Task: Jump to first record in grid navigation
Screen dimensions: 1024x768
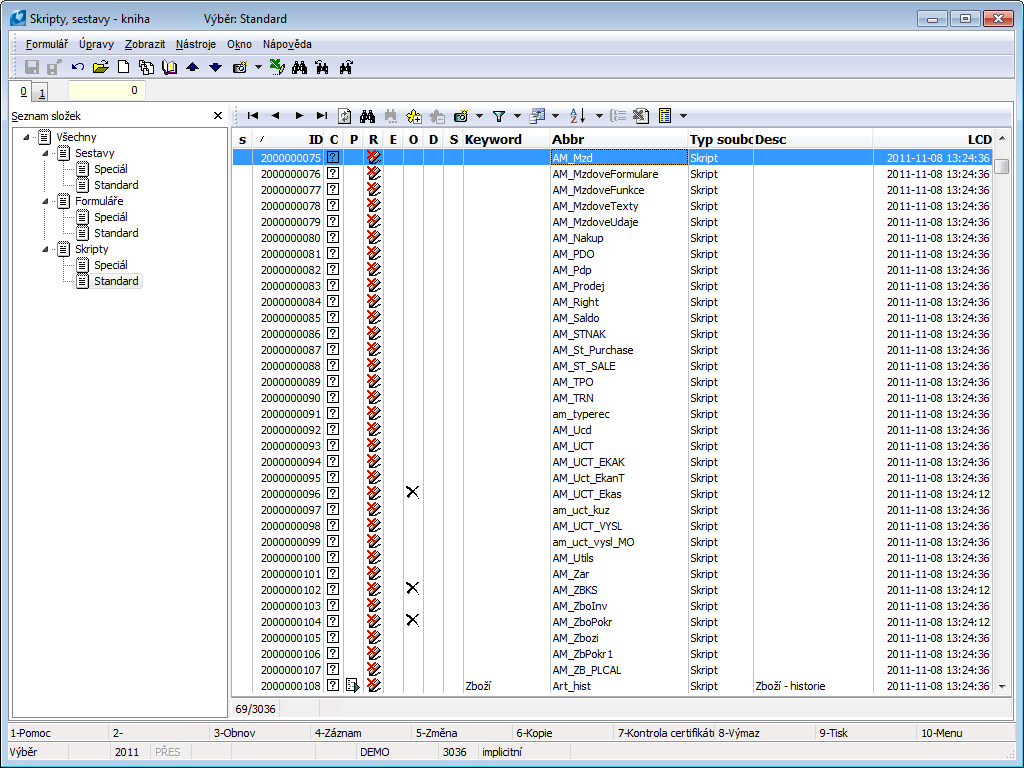Action: click(x=253, y=116)
